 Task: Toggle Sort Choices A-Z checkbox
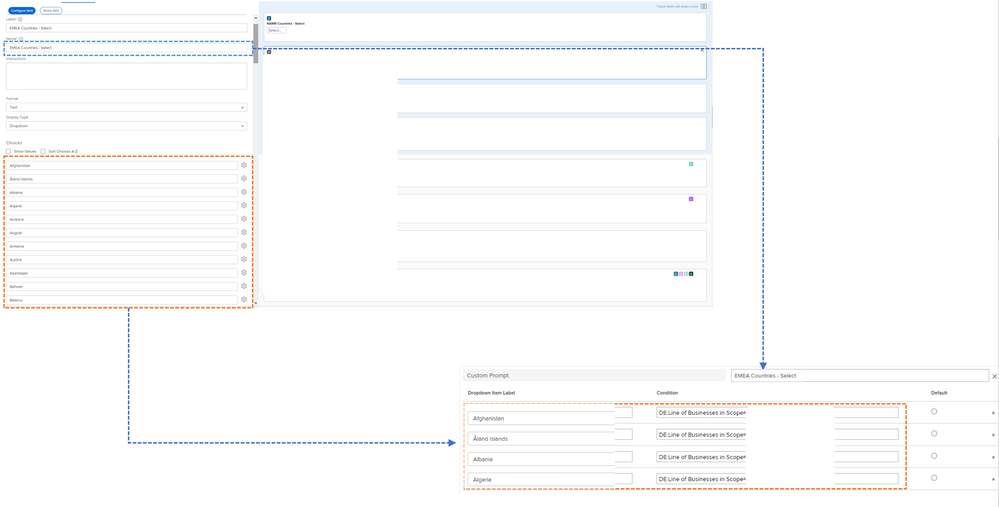[x=43, y=152]
